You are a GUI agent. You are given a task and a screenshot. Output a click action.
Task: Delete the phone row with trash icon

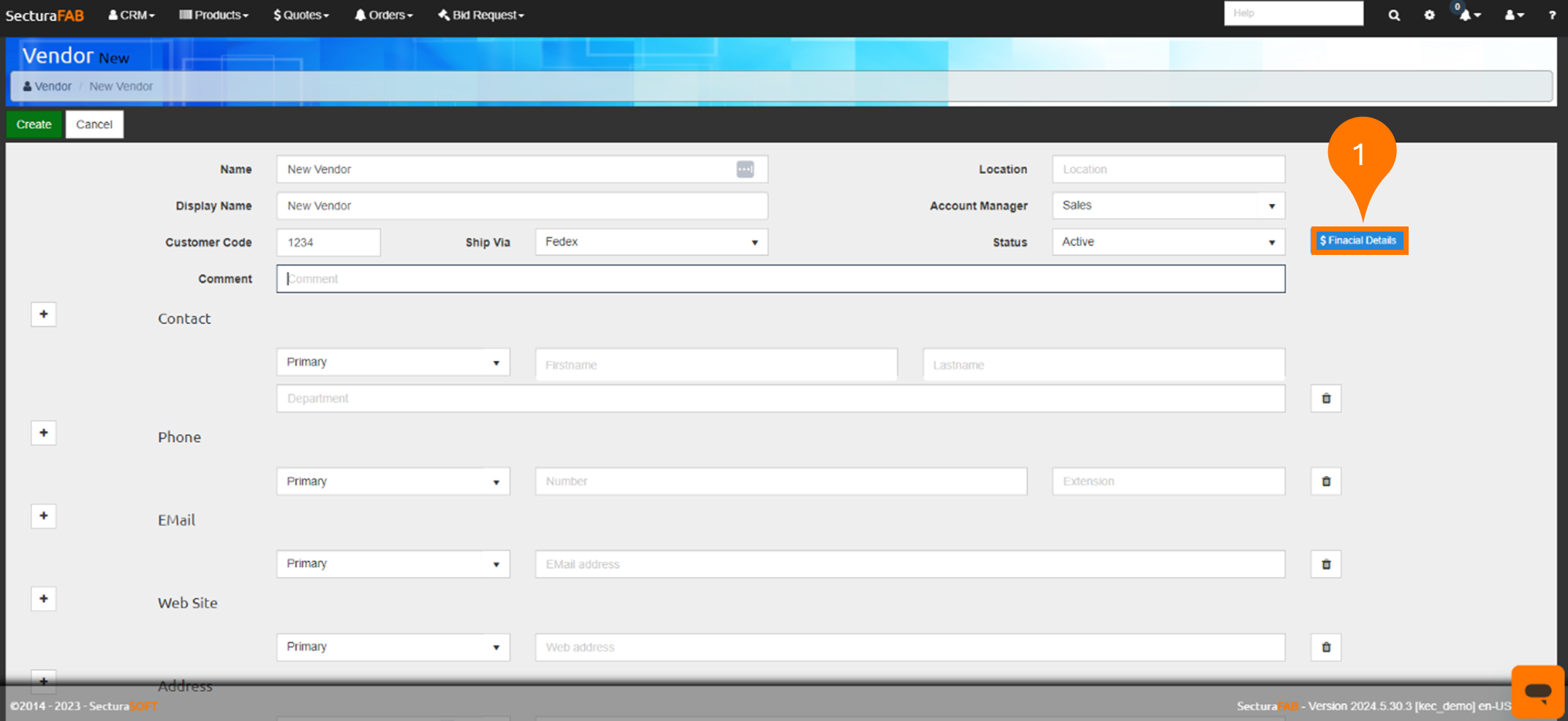tap(1326, 481)
